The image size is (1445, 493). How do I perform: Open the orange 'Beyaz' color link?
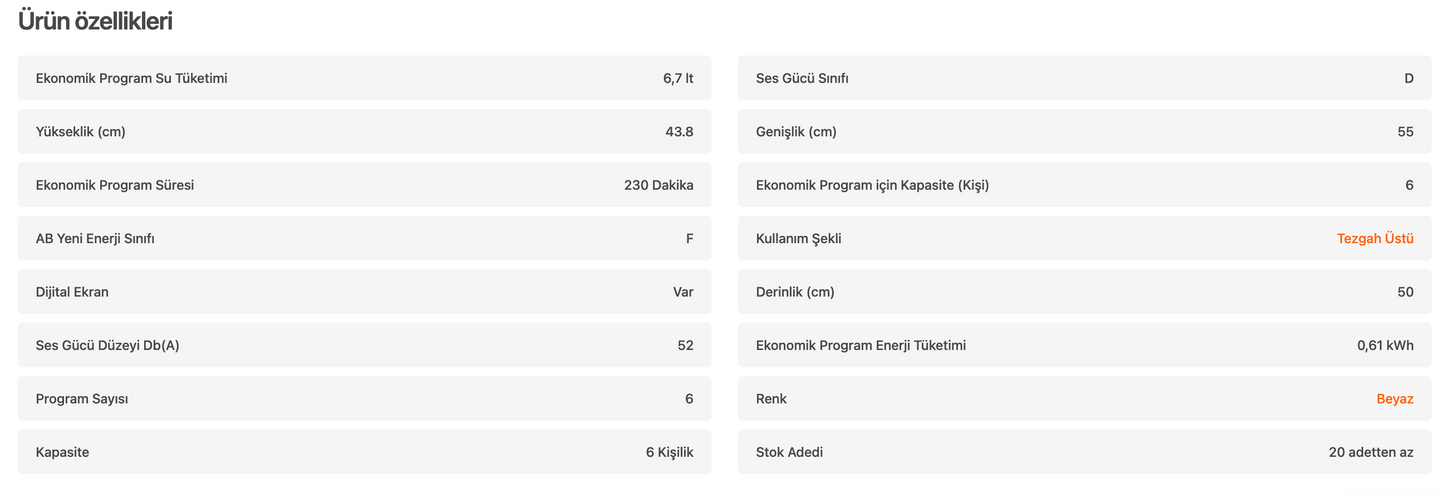1394,399
